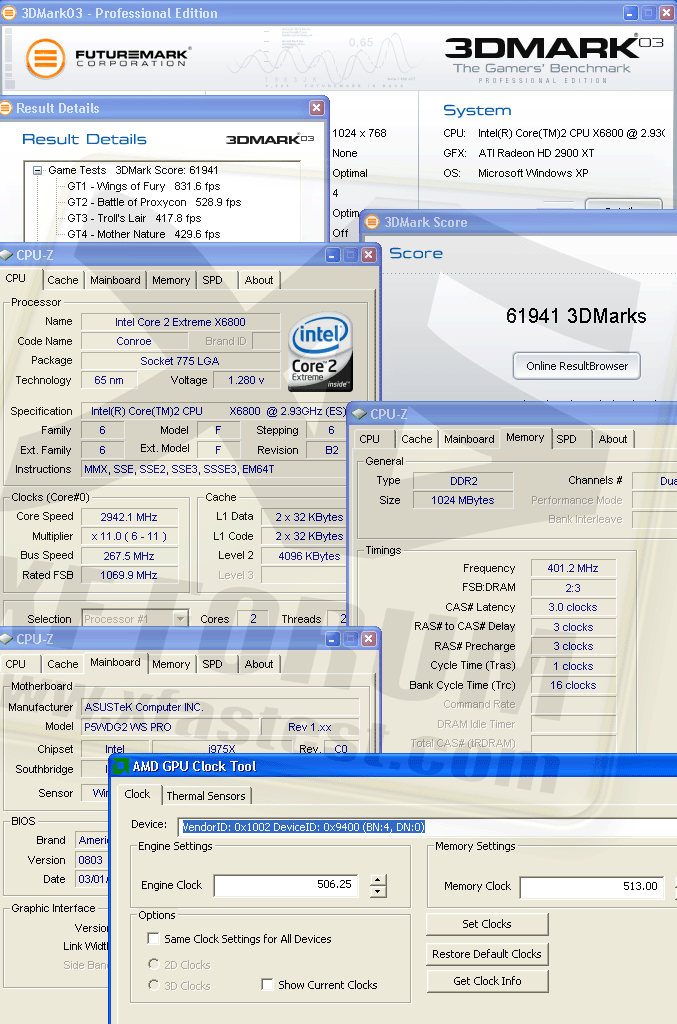This screenshot has height=1024, width=677.
Task: Open SPD tab in Mainboard CPU-Z window
Action: pyautogui.click(x=213, y=664)
